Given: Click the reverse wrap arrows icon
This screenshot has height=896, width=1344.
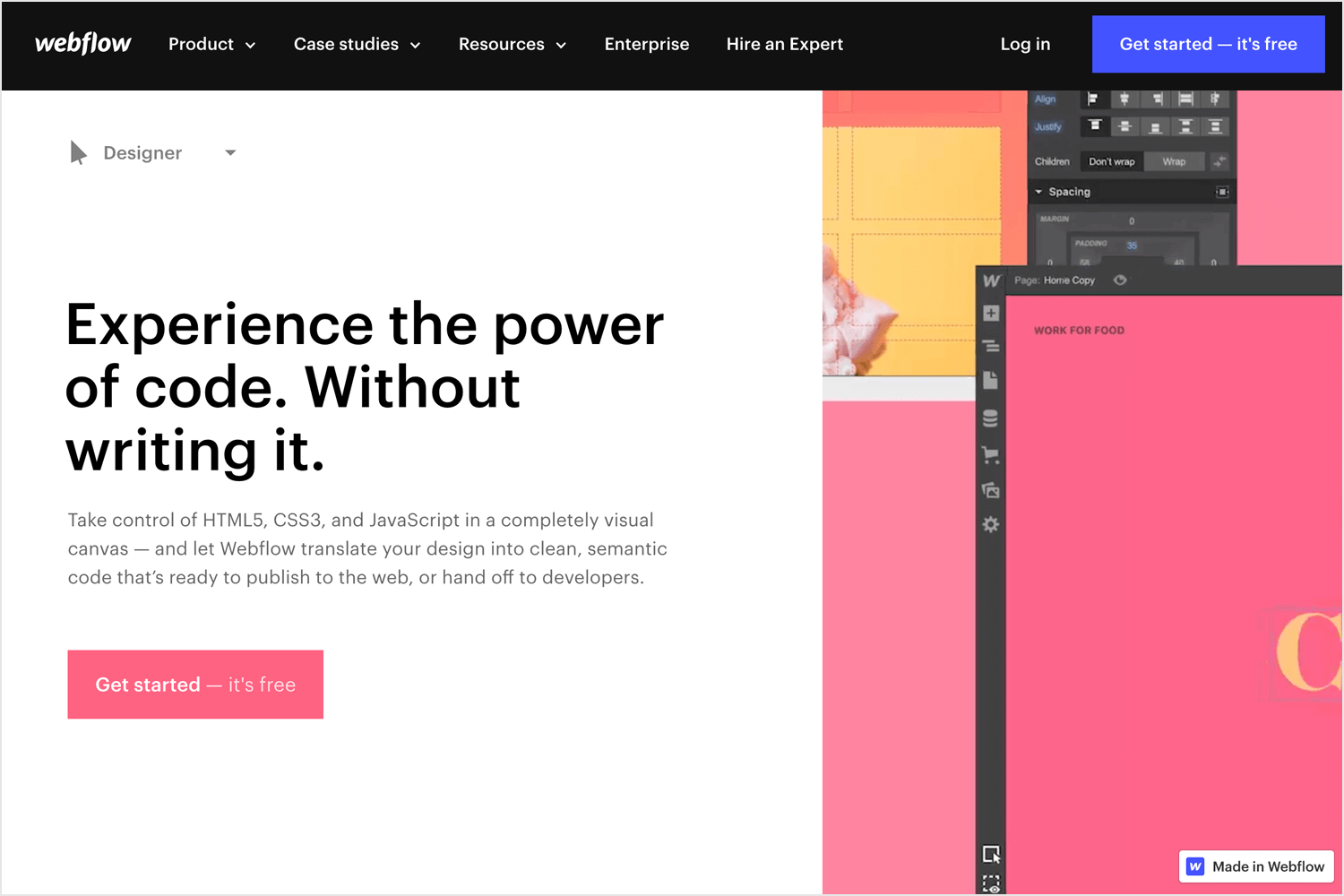Looking at the screenshot, I should [1219, 162].
